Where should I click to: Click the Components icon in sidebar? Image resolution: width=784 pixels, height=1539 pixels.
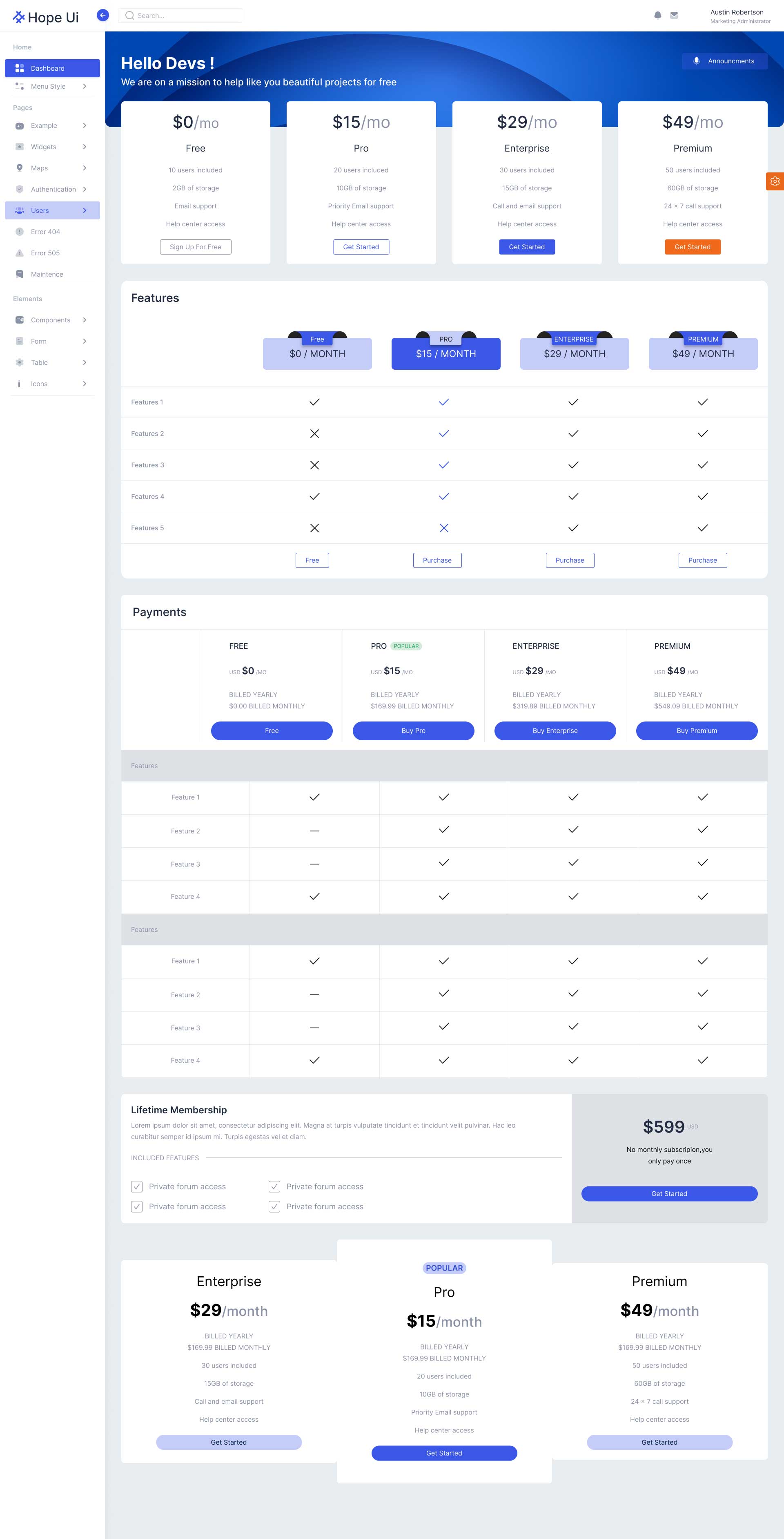[x=20, y=320]
